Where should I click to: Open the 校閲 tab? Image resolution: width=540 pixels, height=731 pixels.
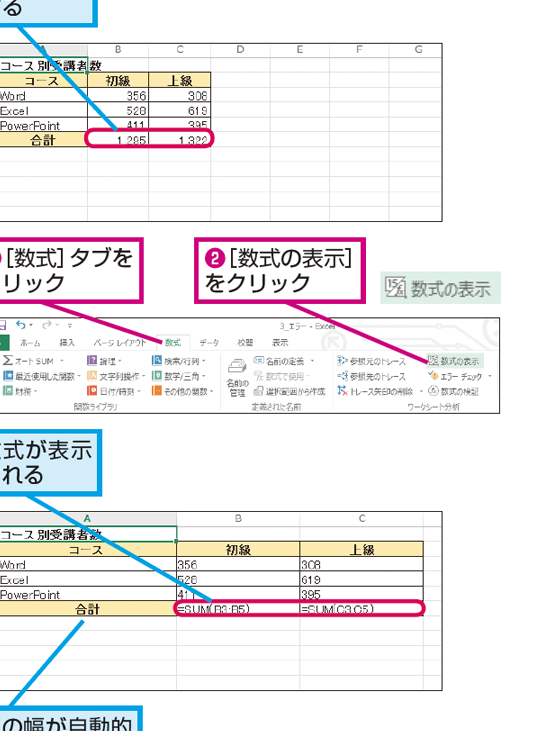tap(245, 343)
